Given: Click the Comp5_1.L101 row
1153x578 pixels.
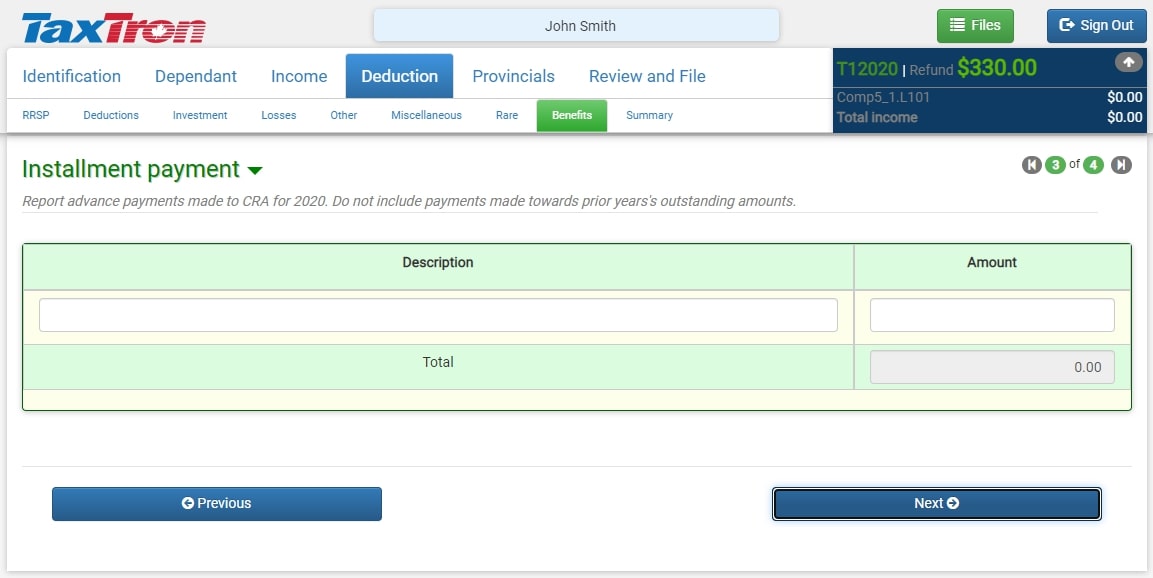Looking at the screenshot, I should 989,97.
